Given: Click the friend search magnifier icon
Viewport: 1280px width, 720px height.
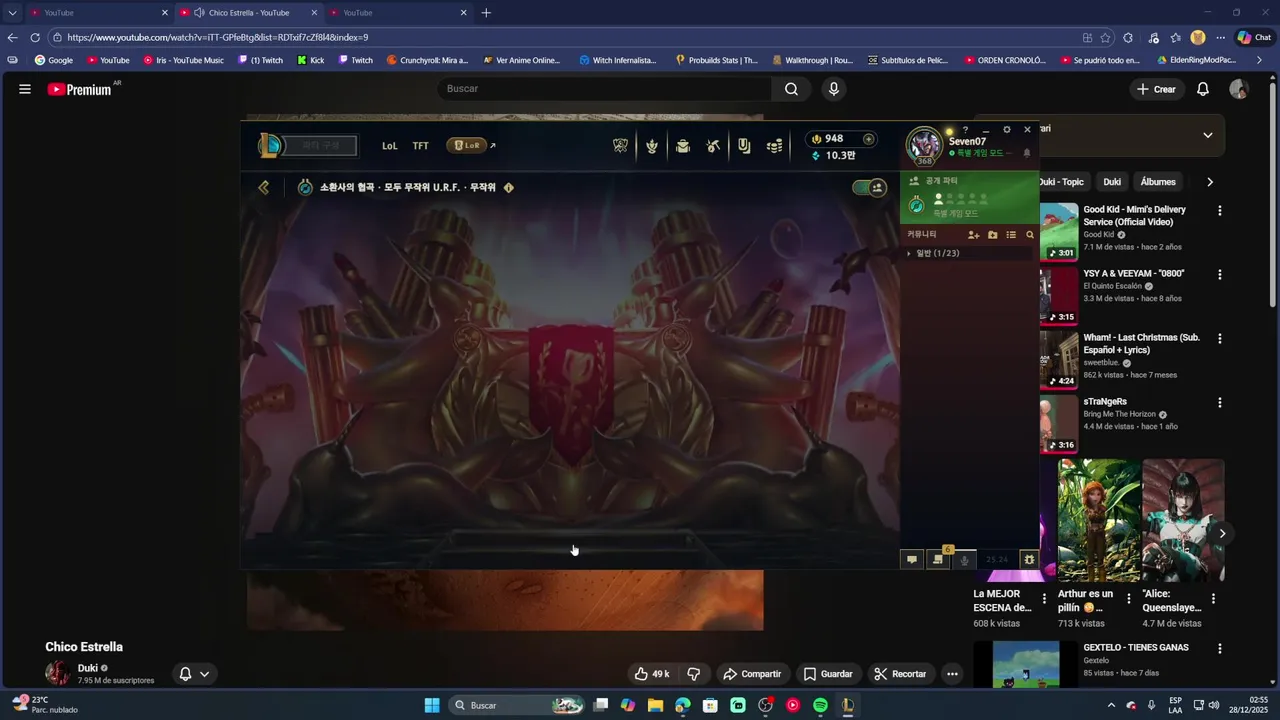Looking at the screenshot, I should pos(1030,235).
